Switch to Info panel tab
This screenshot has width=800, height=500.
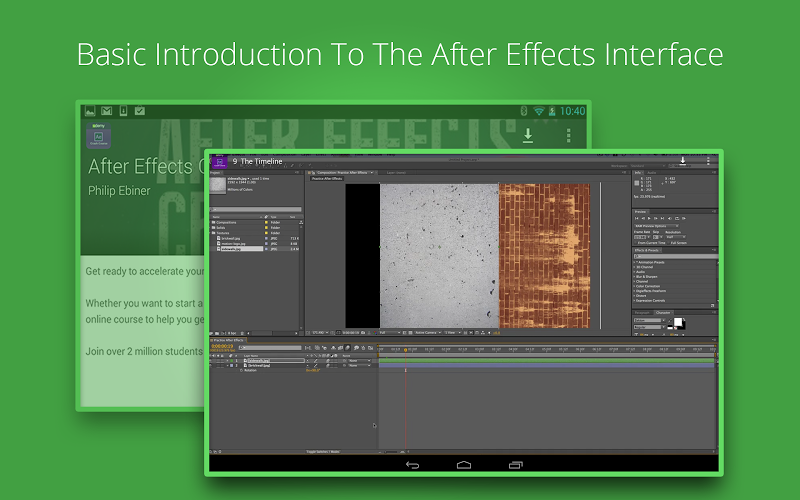(x=638, y=172)
